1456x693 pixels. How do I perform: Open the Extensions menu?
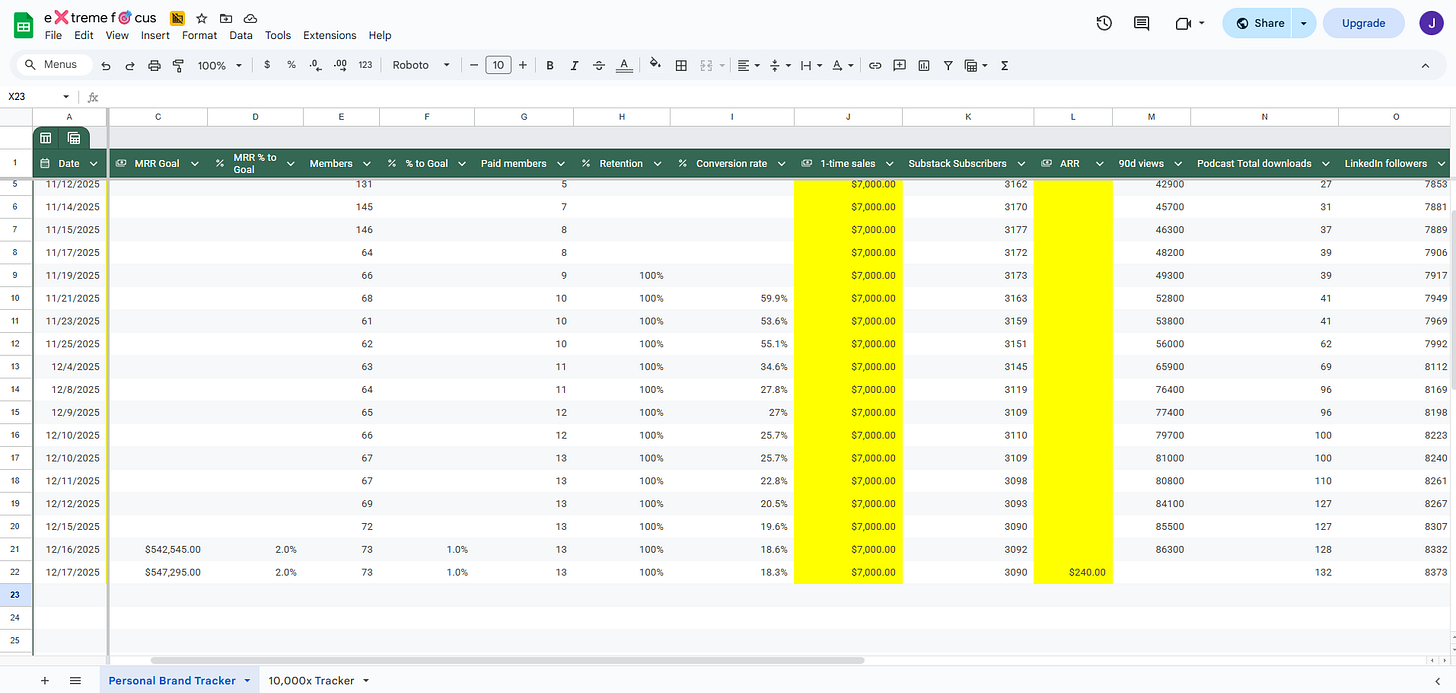(329, 35)
